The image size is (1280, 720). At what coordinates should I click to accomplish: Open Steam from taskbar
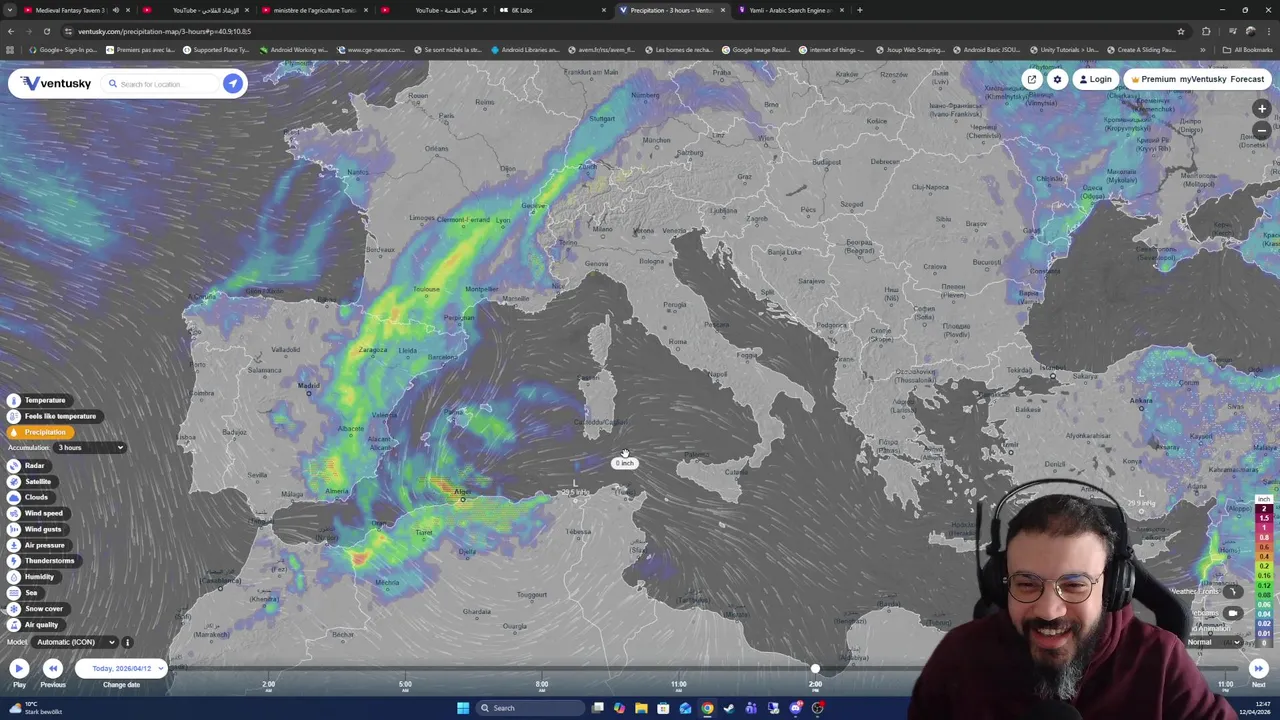(729, 708)
